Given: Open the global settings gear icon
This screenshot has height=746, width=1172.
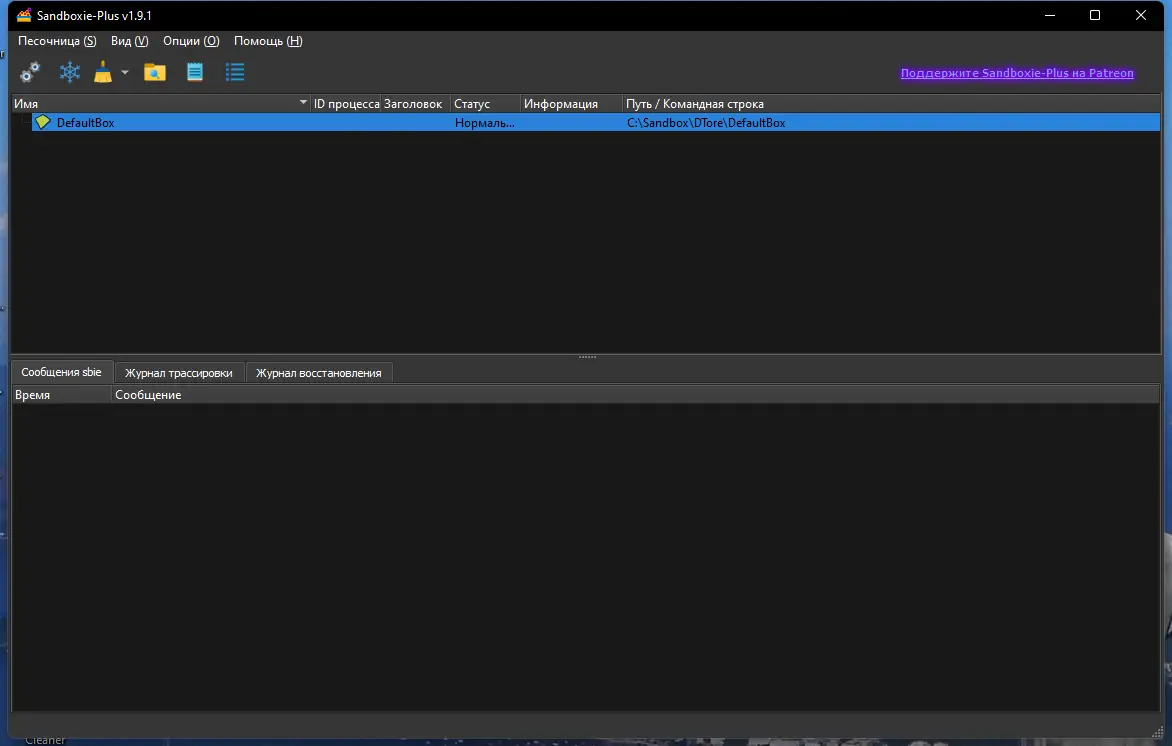Looking at the screenshot, I should coord(30,73).
